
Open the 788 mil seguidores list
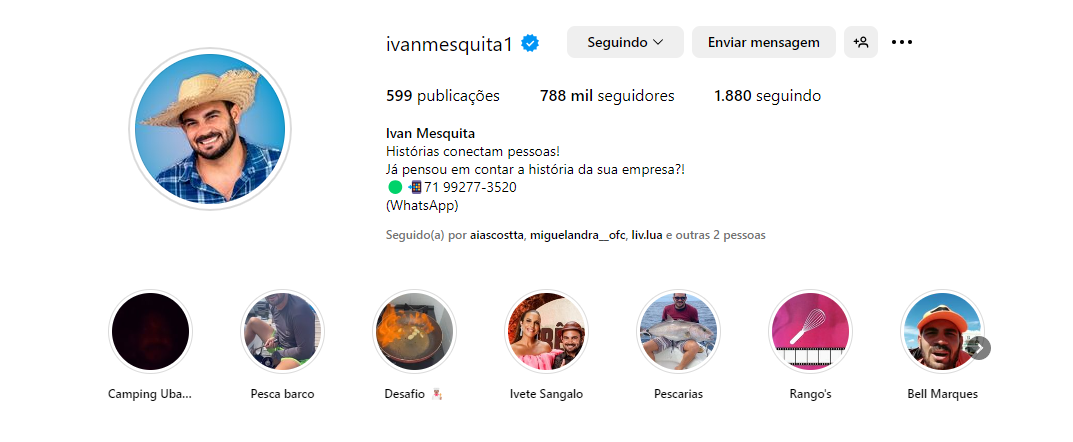[x=607, y=96]
